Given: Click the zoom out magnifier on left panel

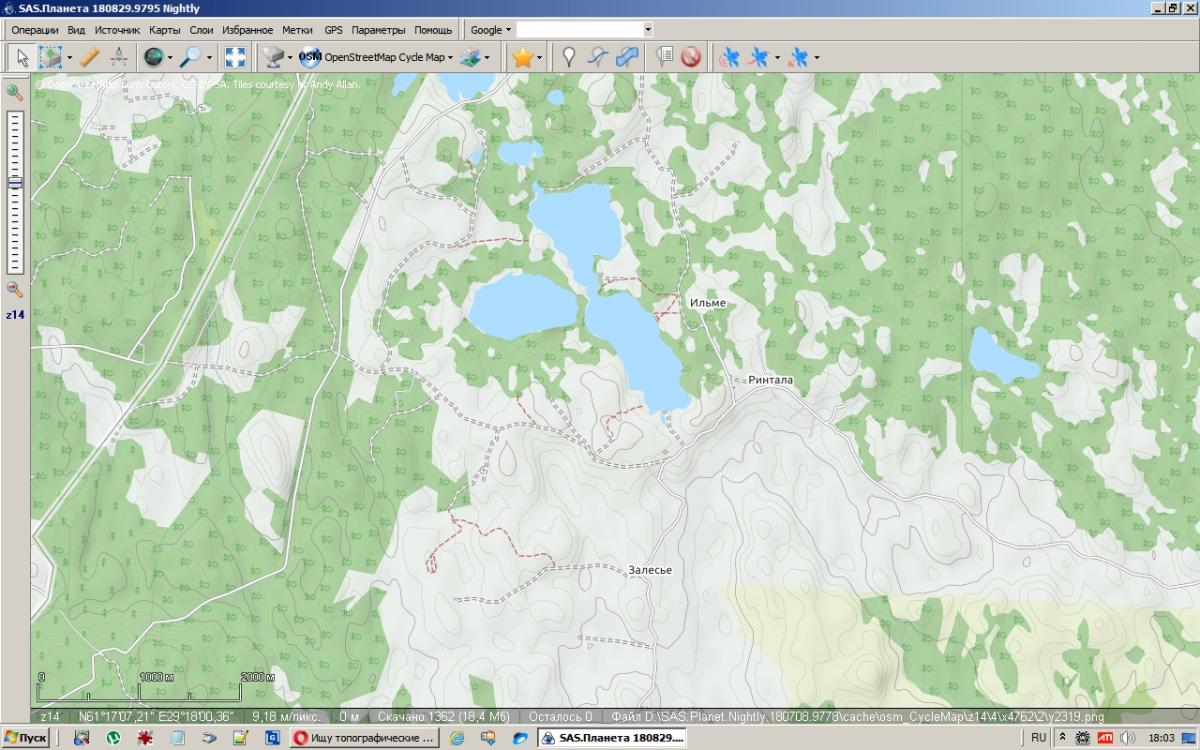Looking at the screenshot, I should pos(15,289).
